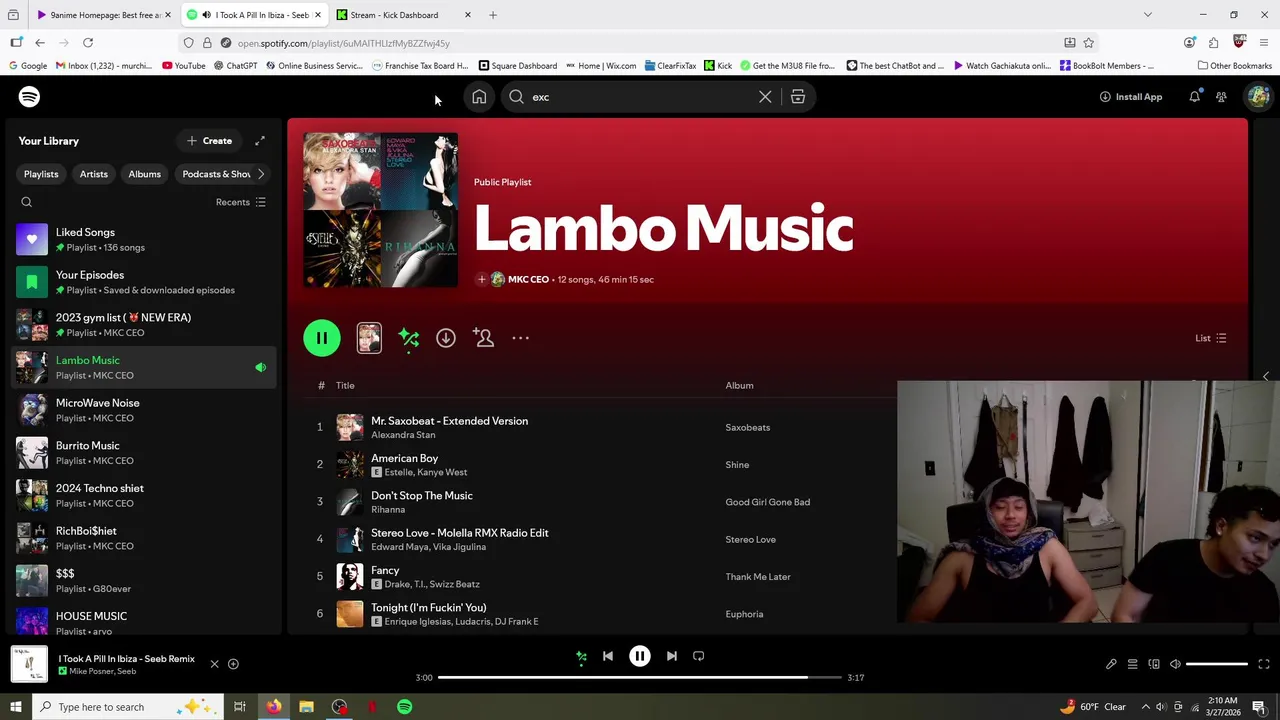Click the playlist preview card icon
The width and height of the screenshot is (1280, 720).
pyautogui.click(x=369, y=338)
